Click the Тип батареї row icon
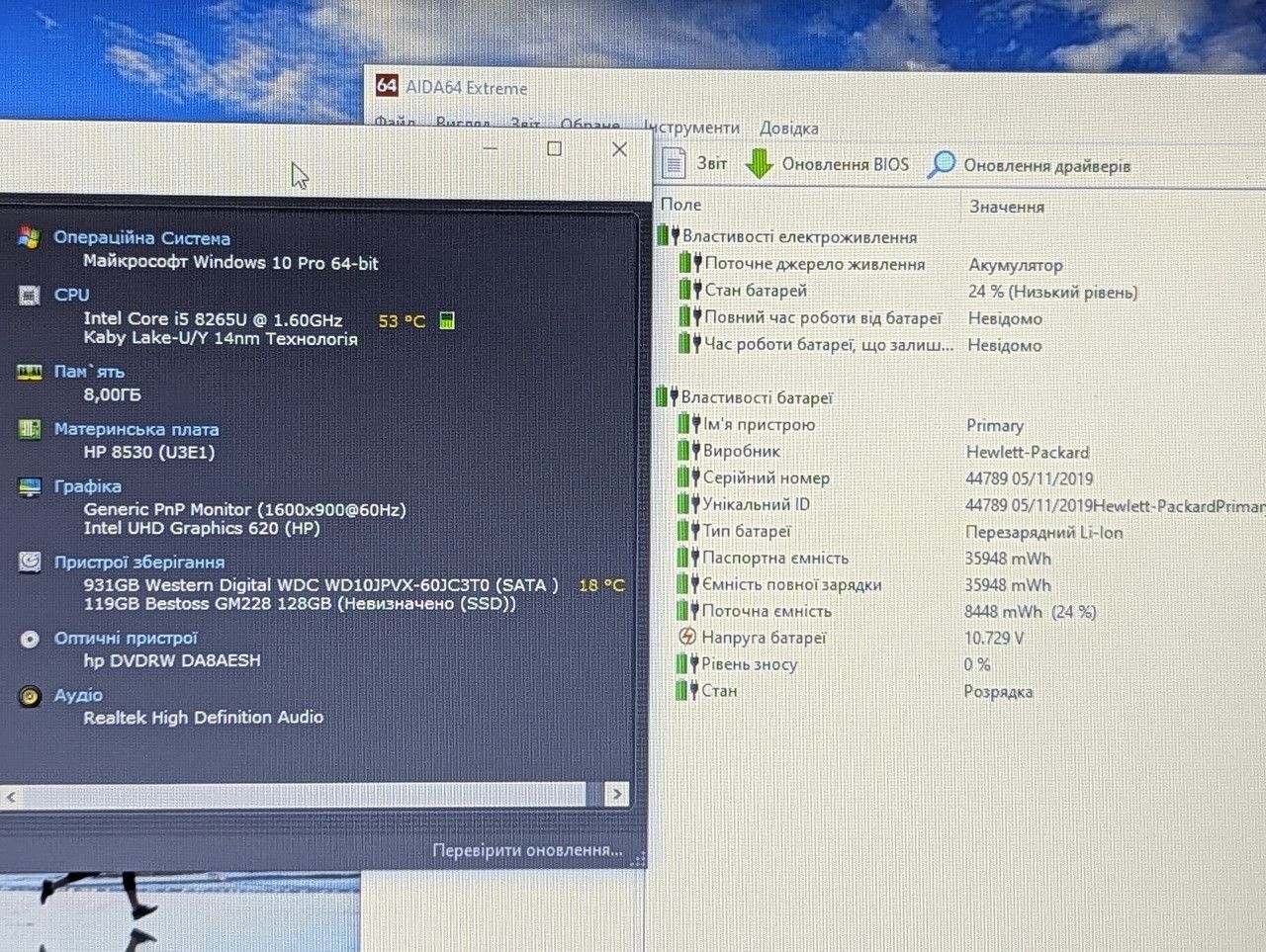The width and height of the screenshot is (1266, 952). 689,531
